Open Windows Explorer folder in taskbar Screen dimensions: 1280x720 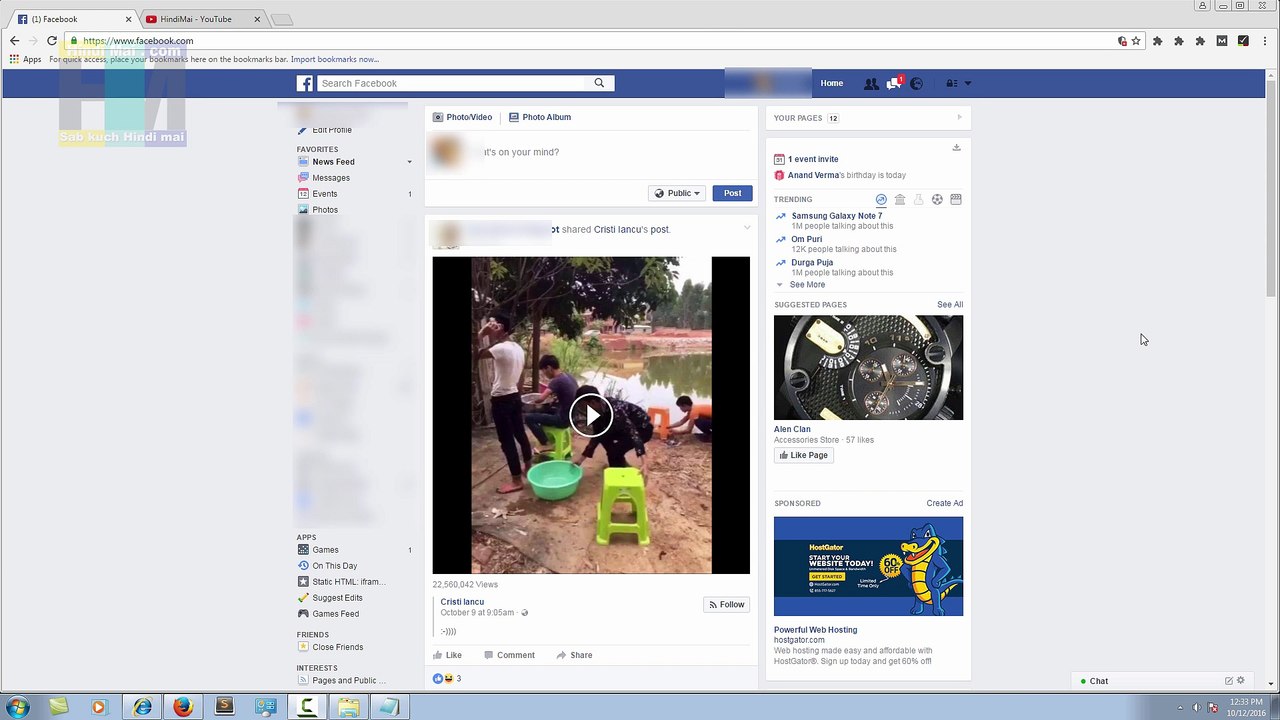point(348,707)
